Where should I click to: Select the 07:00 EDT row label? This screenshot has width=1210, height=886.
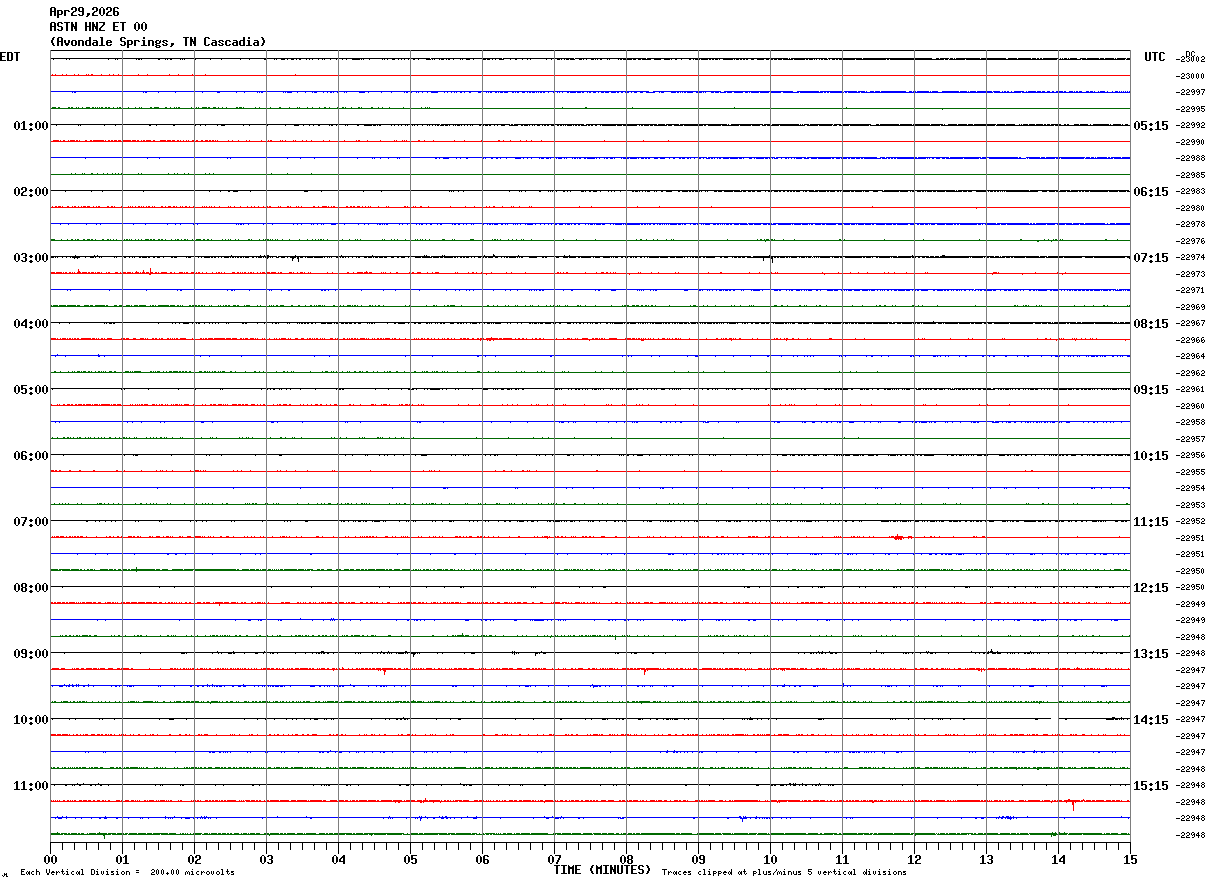point(30,522)
